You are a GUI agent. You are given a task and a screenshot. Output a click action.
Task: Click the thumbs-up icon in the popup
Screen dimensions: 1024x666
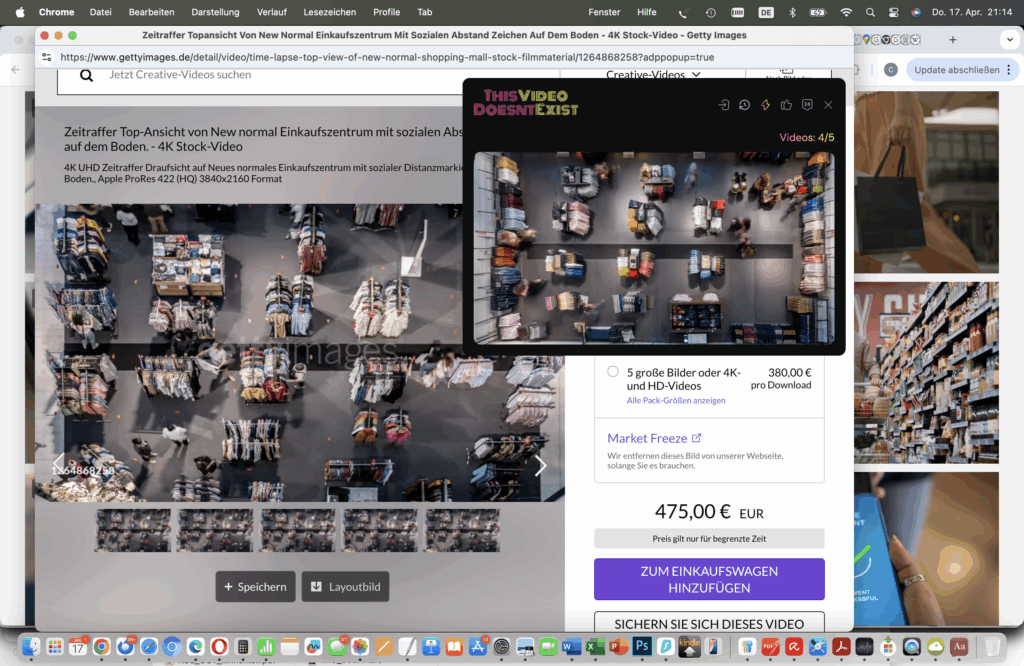(x=786, y=105)
